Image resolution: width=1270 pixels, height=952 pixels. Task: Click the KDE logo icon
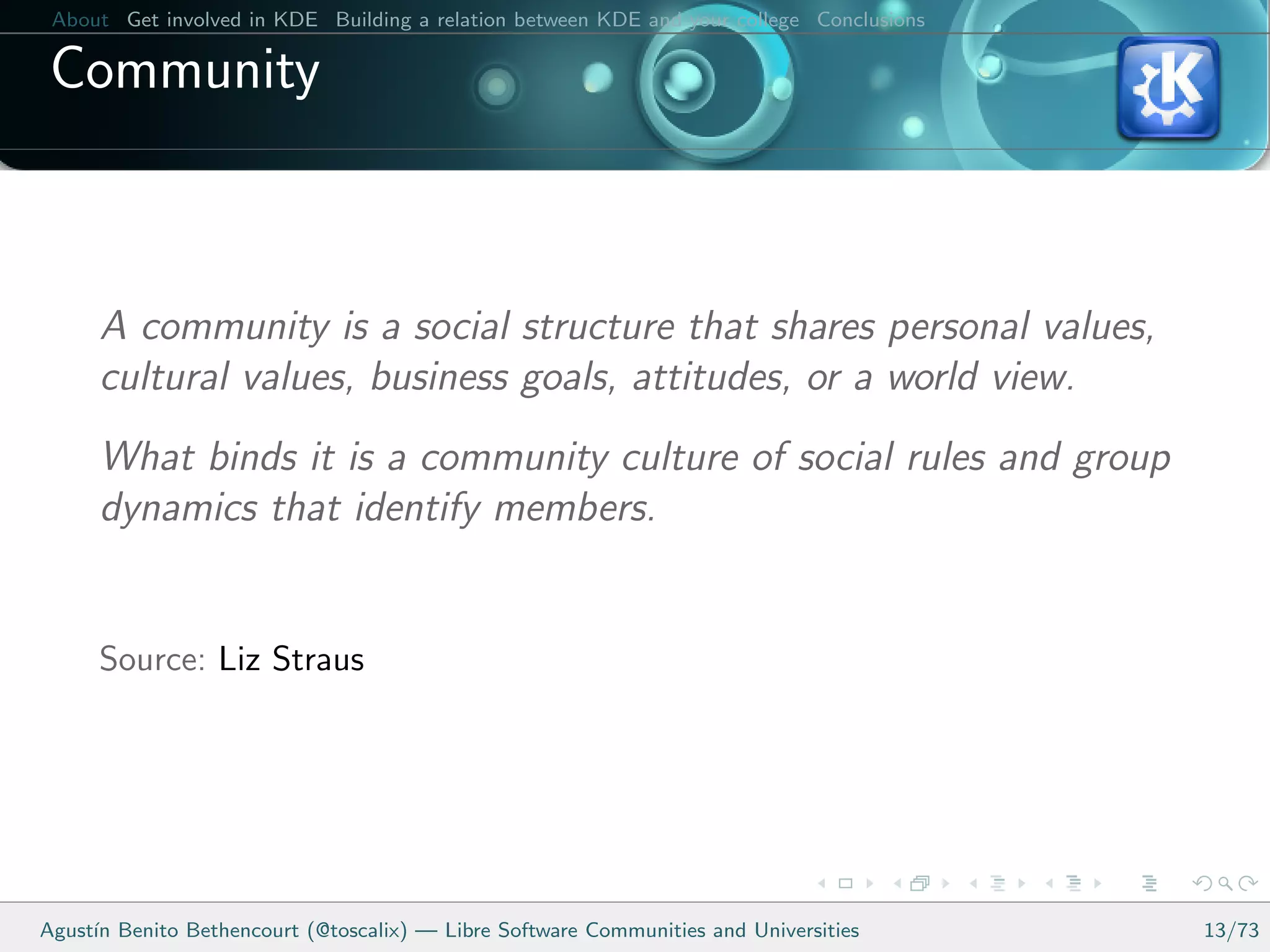[1168, 87]
